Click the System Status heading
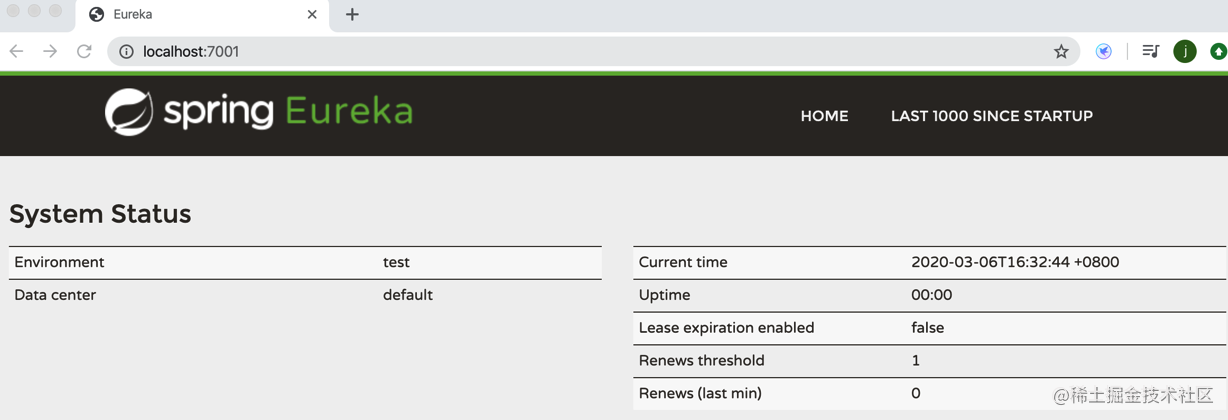The height and width of the screenshot is (420, 1228). click(100, 214)
